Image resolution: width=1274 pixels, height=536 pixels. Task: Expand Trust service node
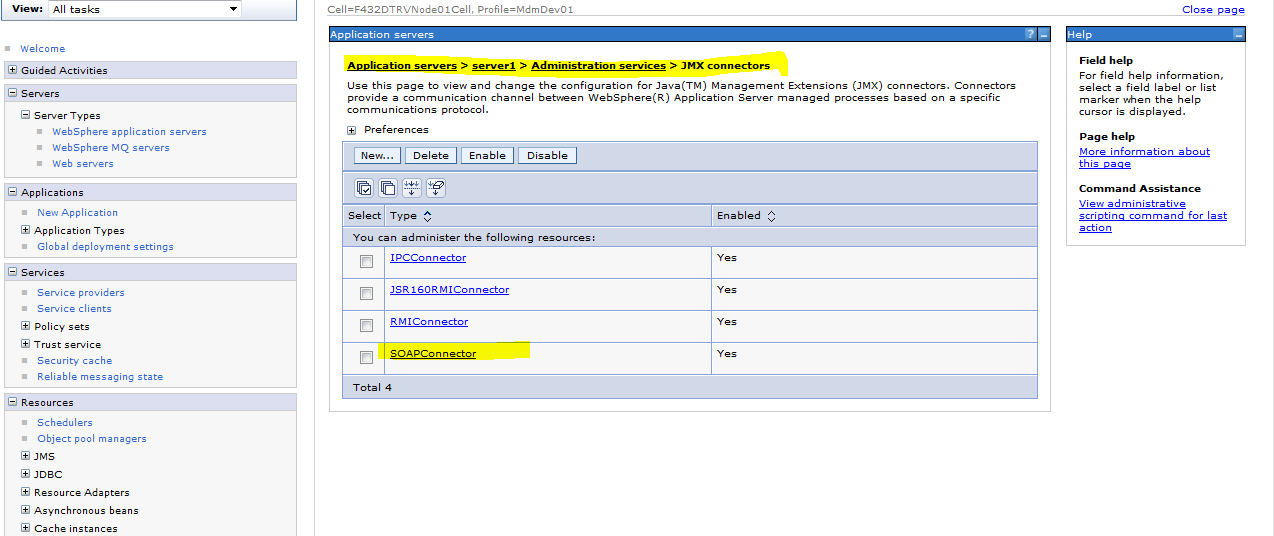coord(26,344)
